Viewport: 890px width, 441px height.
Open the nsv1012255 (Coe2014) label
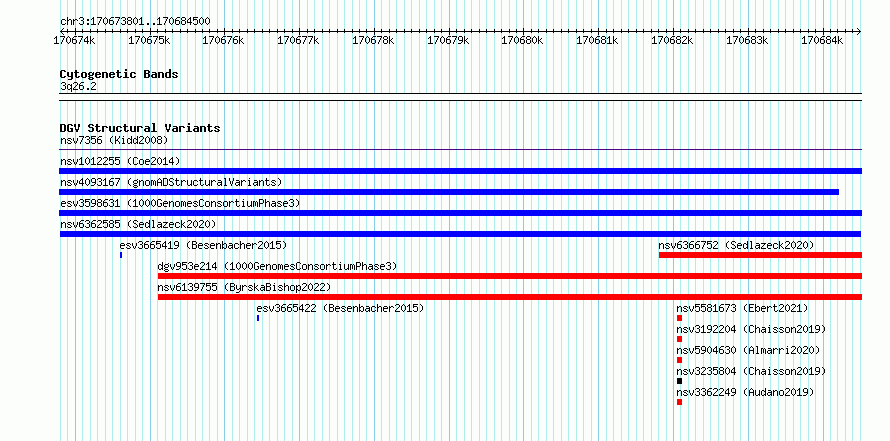[x=120, y=161]
